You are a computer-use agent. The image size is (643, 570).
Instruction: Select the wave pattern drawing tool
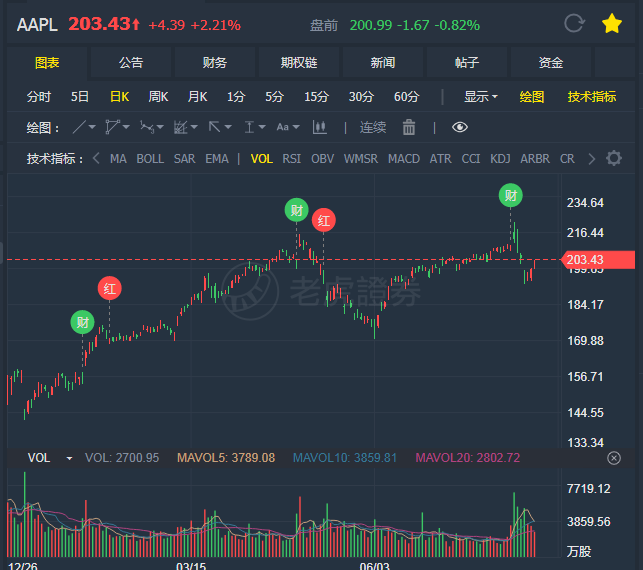[147, 127]
